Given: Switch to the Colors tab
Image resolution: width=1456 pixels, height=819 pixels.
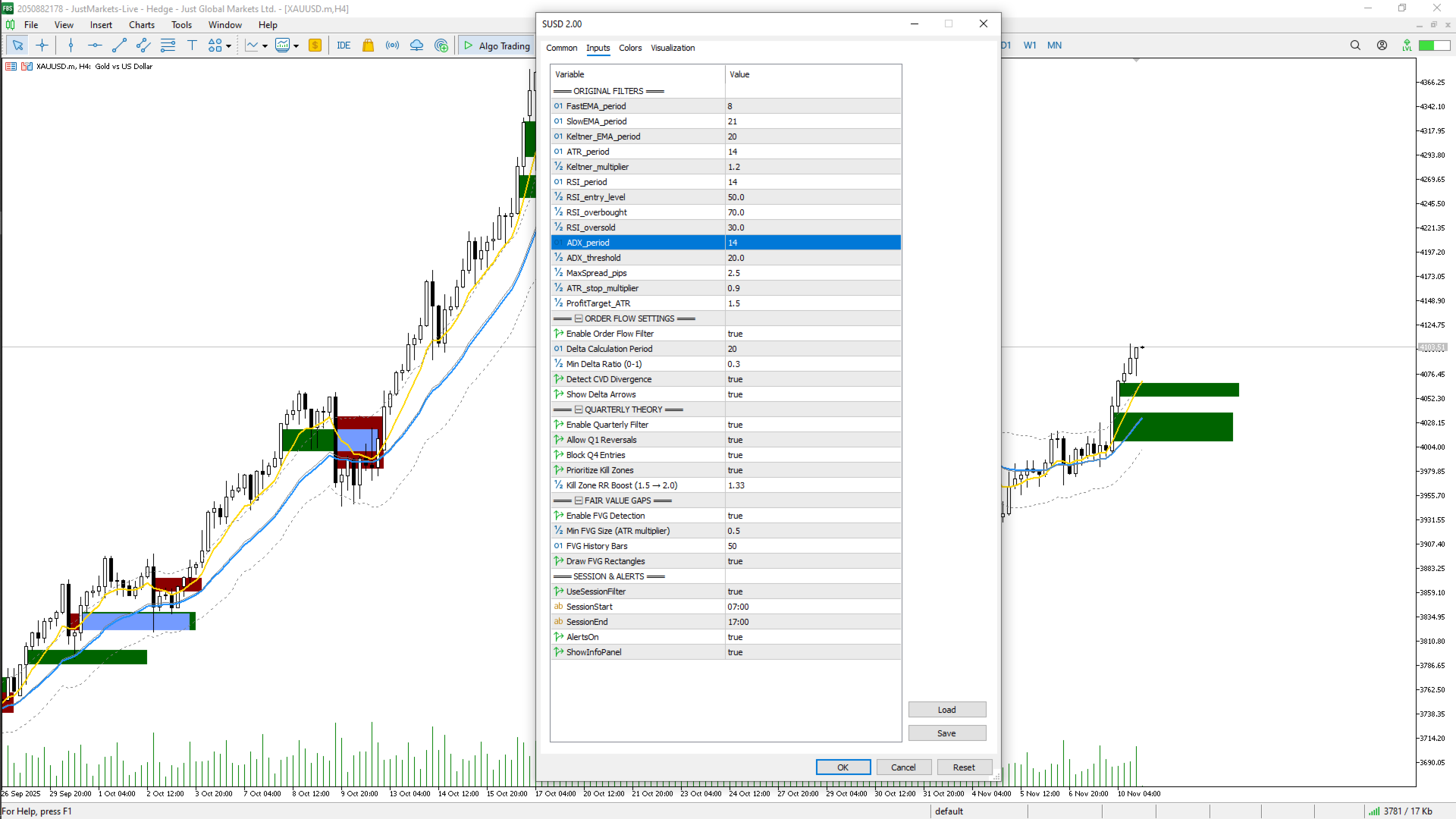Looking at the screenshot, I should (629, 48).
